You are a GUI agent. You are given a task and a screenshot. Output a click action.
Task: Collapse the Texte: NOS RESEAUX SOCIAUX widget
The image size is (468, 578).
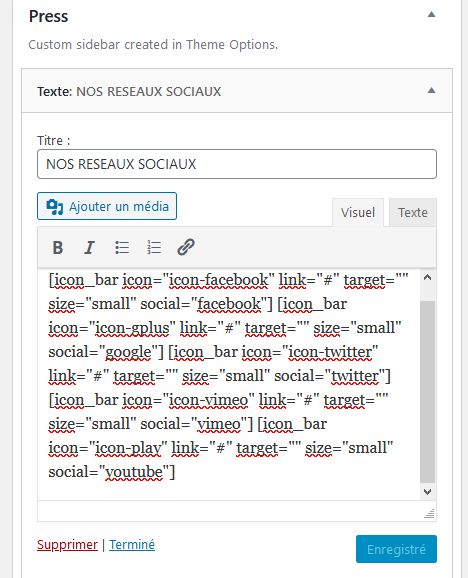(431, 90)
